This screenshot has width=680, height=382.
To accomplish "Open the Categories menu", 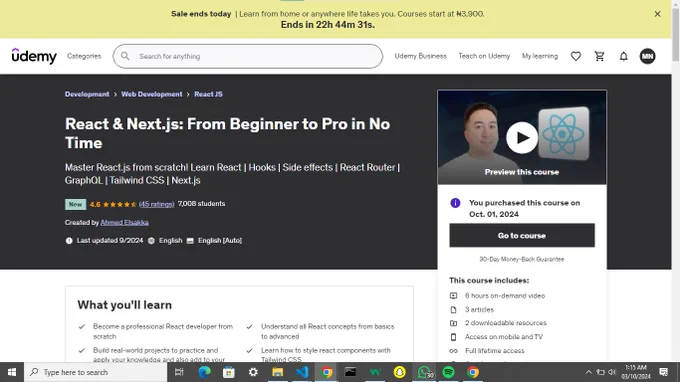I will click(x=84, y=56).
